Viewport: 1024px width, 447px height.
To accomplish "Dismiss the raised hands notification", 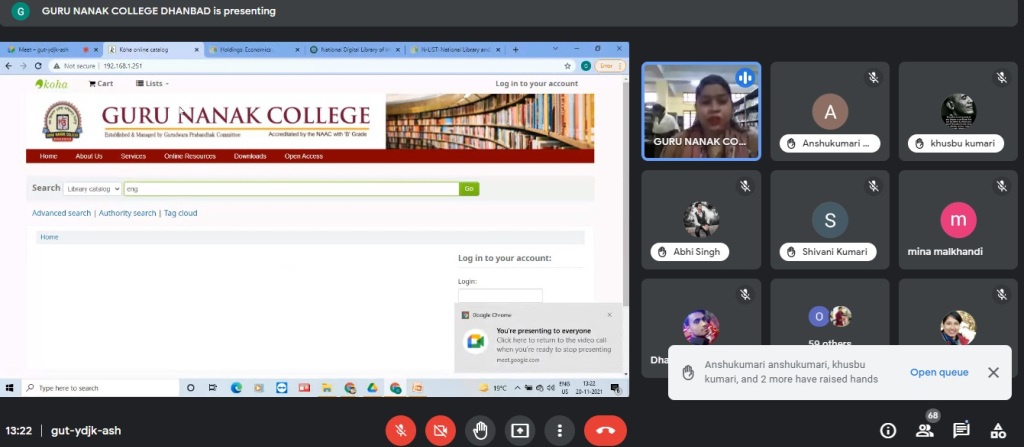I will click(993, 372).
